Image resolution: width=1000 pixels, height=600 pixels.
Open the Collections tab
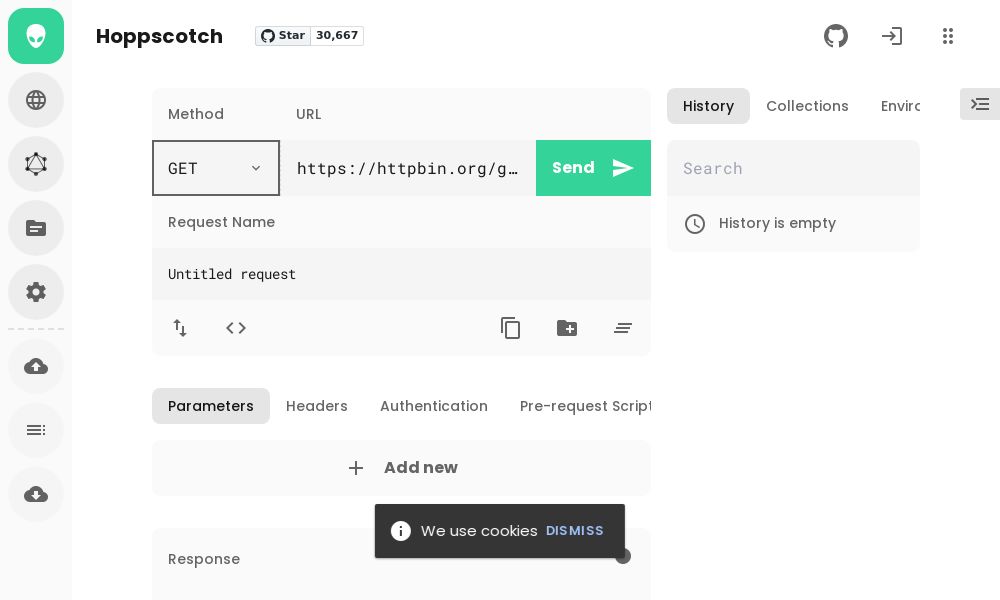[x=807, y=106]
